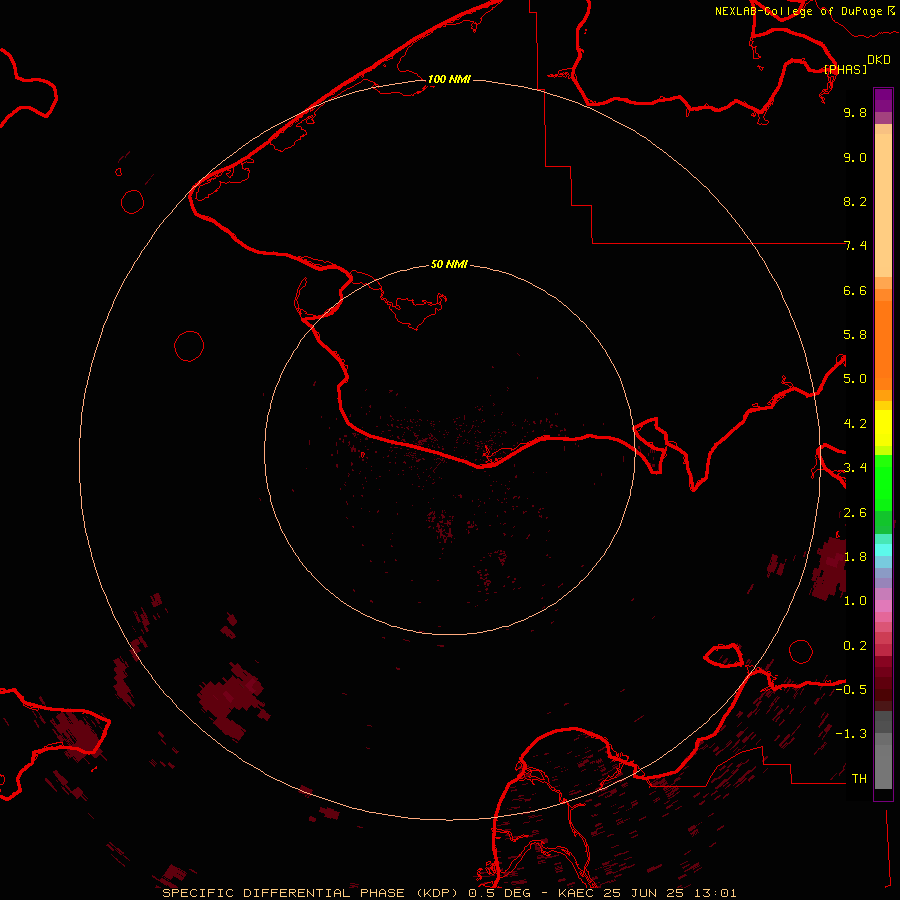Screen dimensions: 900x900
Task: Click the "0.5 DEG" elevation in the caption
Action: tap(499, 893)
